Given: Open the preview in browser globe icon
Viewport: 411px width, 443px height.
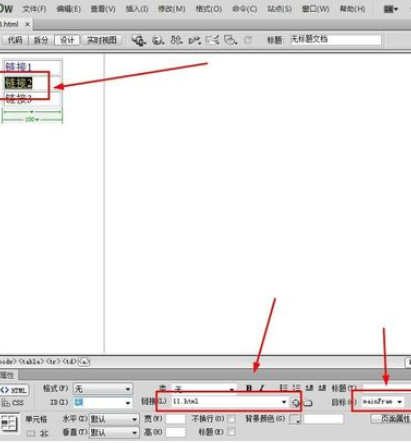Looking at the screenshot, I should 158,40.
